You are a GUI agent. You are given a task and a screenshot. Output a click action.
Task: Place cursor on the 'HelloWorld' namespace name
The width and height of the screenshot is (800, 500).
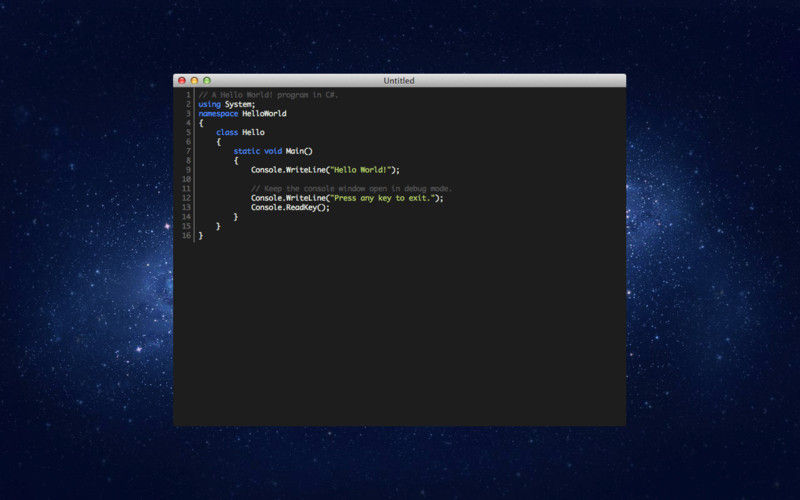[x=264, y=114]
